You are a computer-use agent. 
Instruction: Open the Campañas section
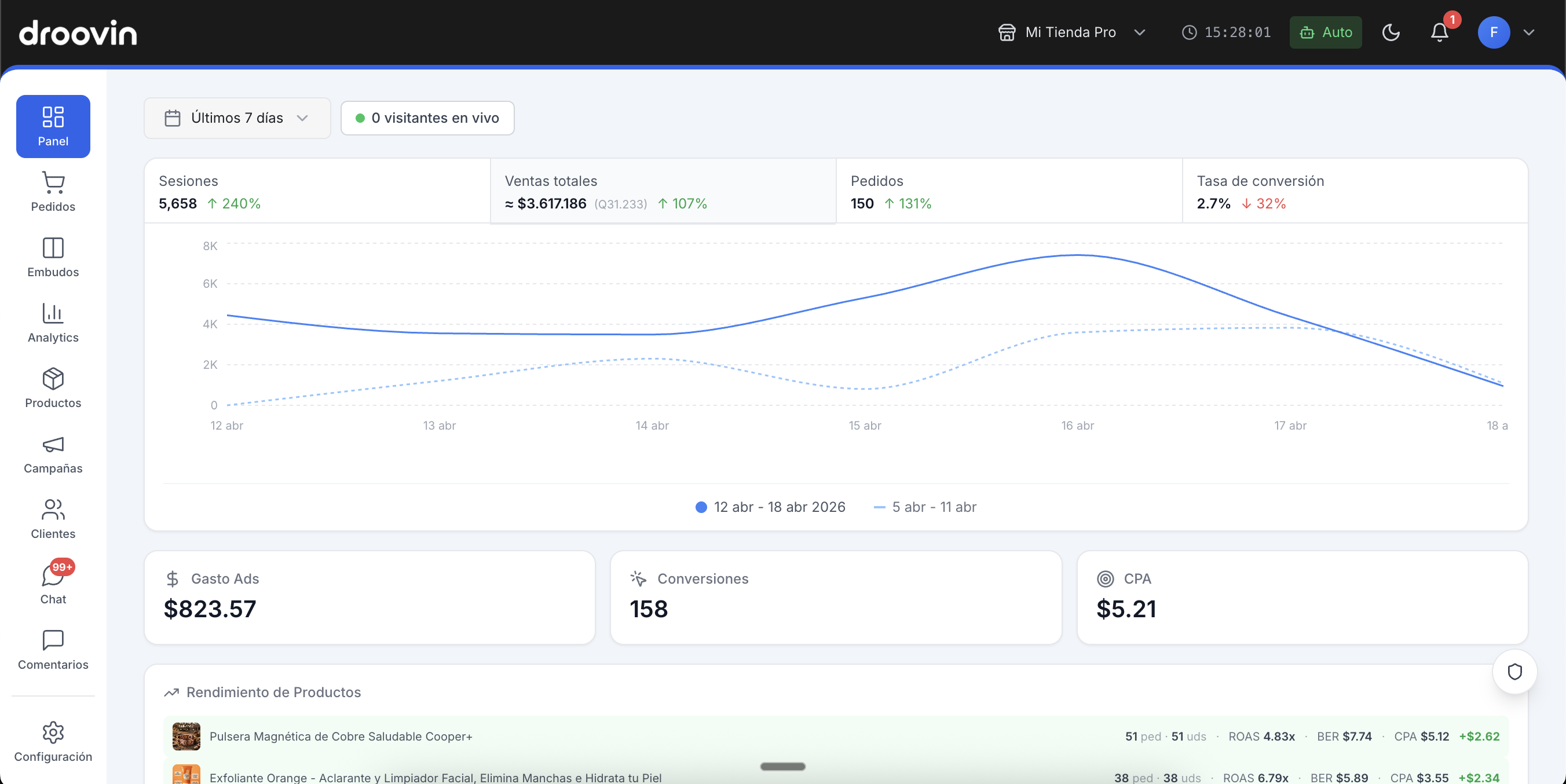[53, 453]
